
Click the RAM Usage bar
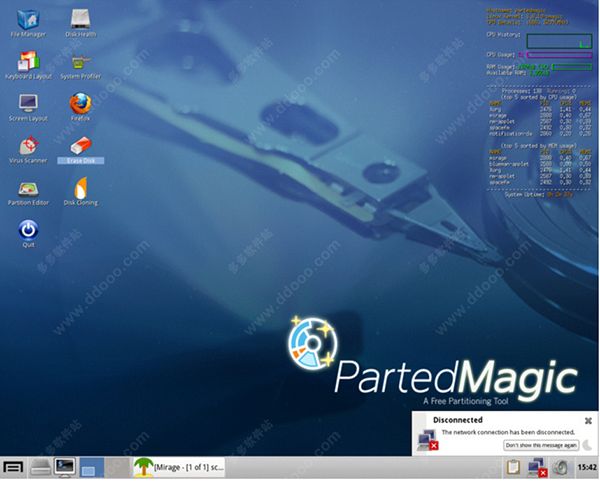(x=572, y=67)
